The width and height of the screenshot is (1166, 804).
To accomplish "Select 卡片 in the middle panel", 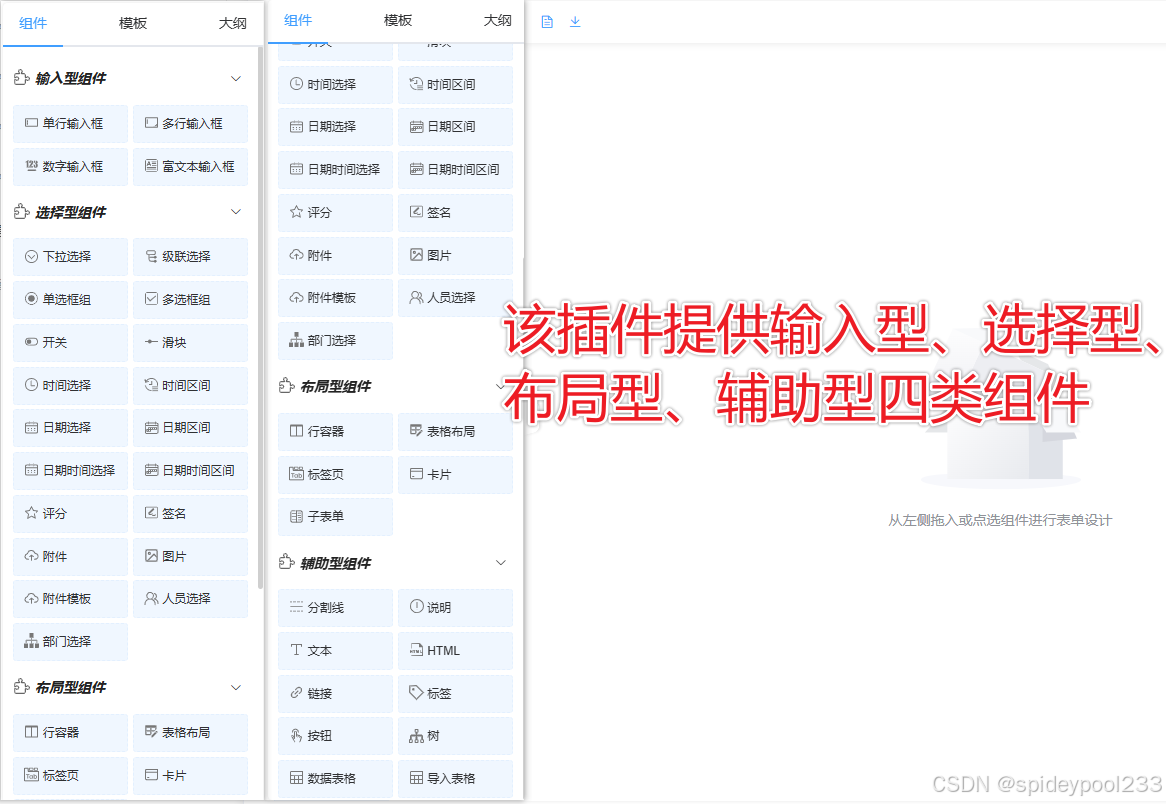I will click(455, 475).
